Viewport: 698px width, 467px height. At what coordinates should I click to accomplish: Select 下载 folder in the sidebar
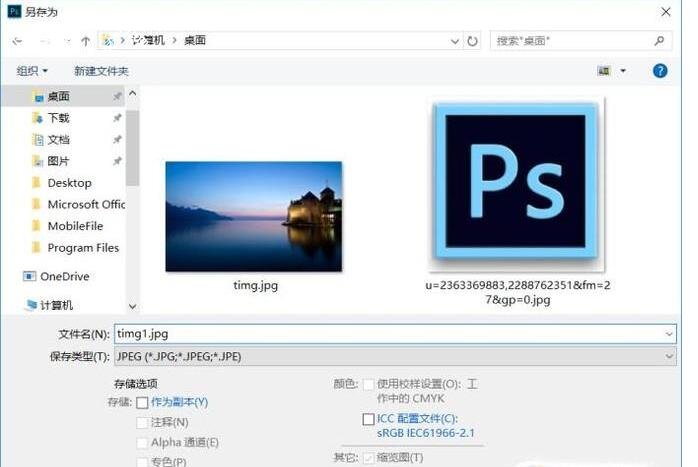click(58, 118)
